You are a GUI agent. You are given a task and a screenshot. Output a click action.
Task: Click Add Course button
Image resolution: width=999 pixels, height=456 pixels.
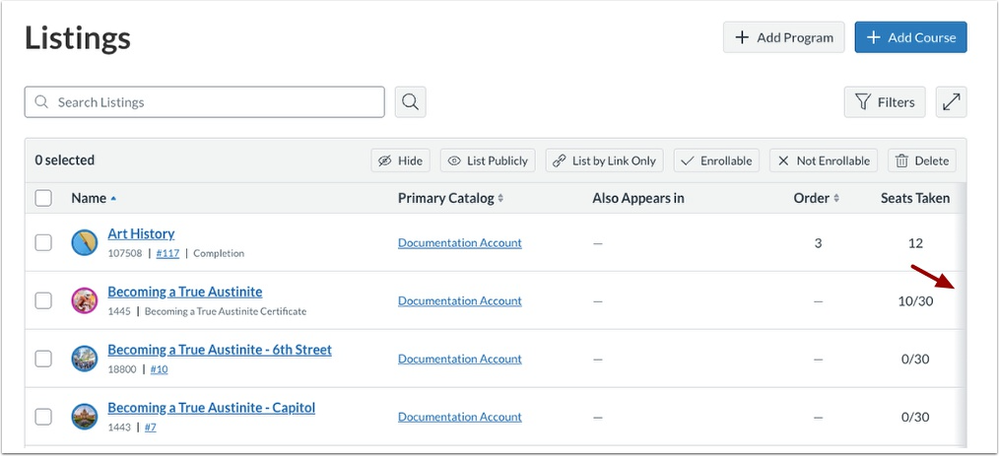[x=911, y=37]
